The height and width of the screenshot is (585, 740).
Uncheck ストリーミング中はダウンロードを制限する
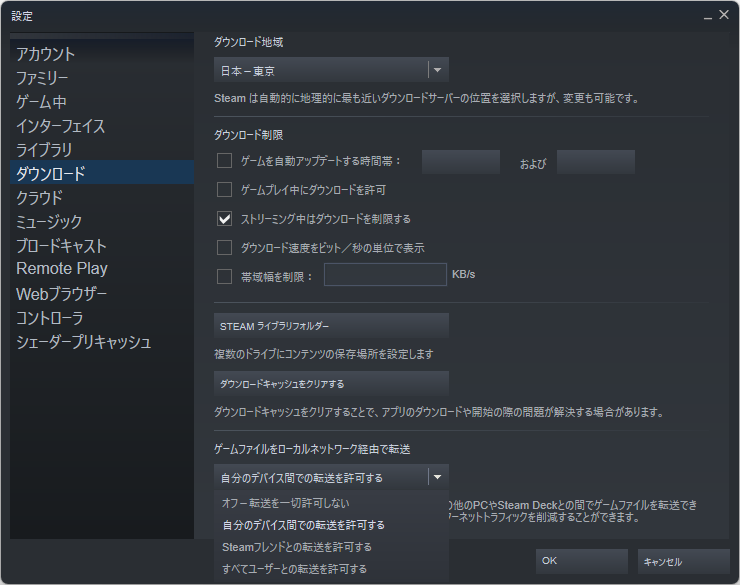224,219
